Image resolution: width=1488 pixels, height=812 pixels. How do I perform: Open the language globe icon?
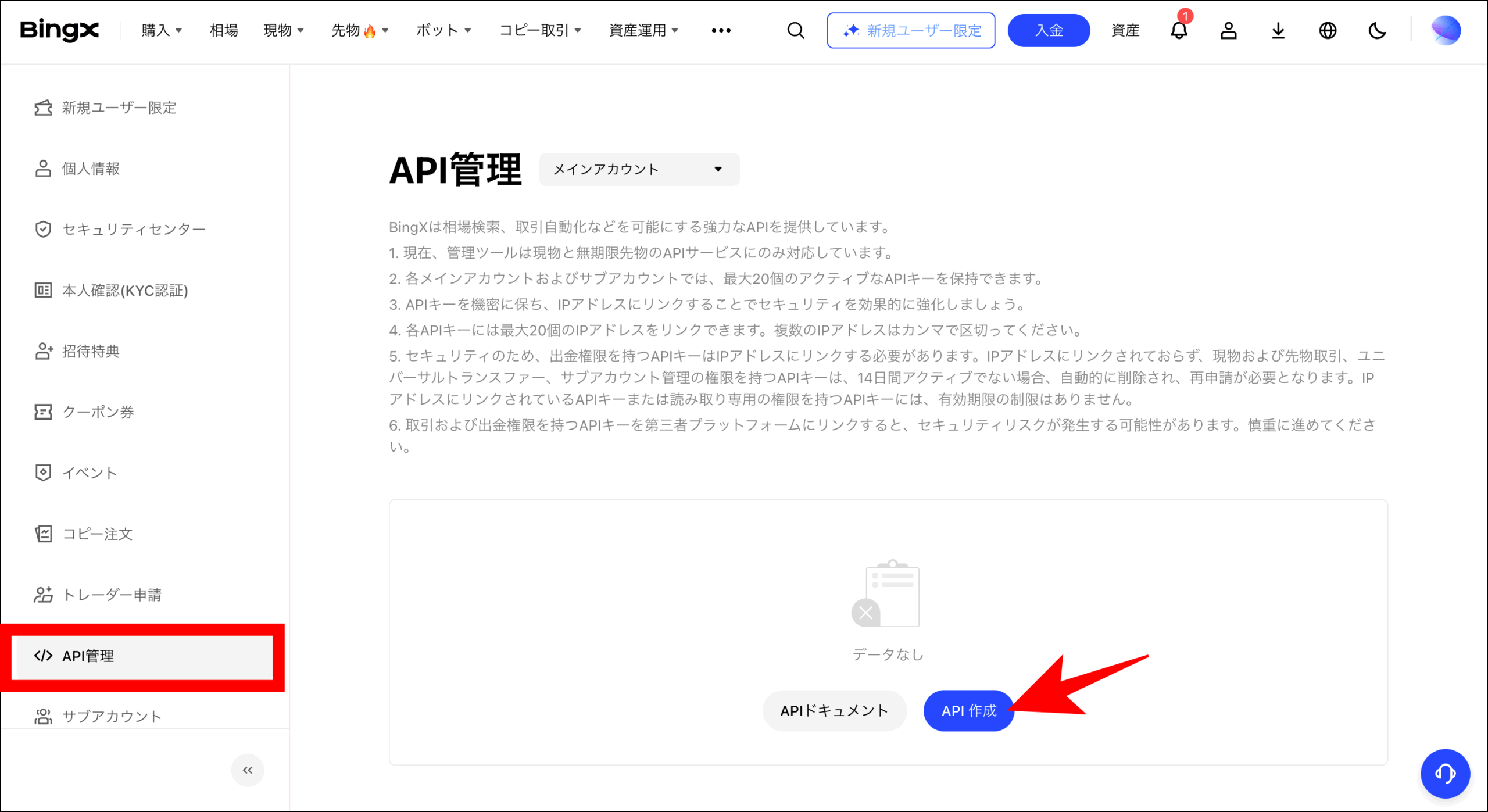(1328, 30)
